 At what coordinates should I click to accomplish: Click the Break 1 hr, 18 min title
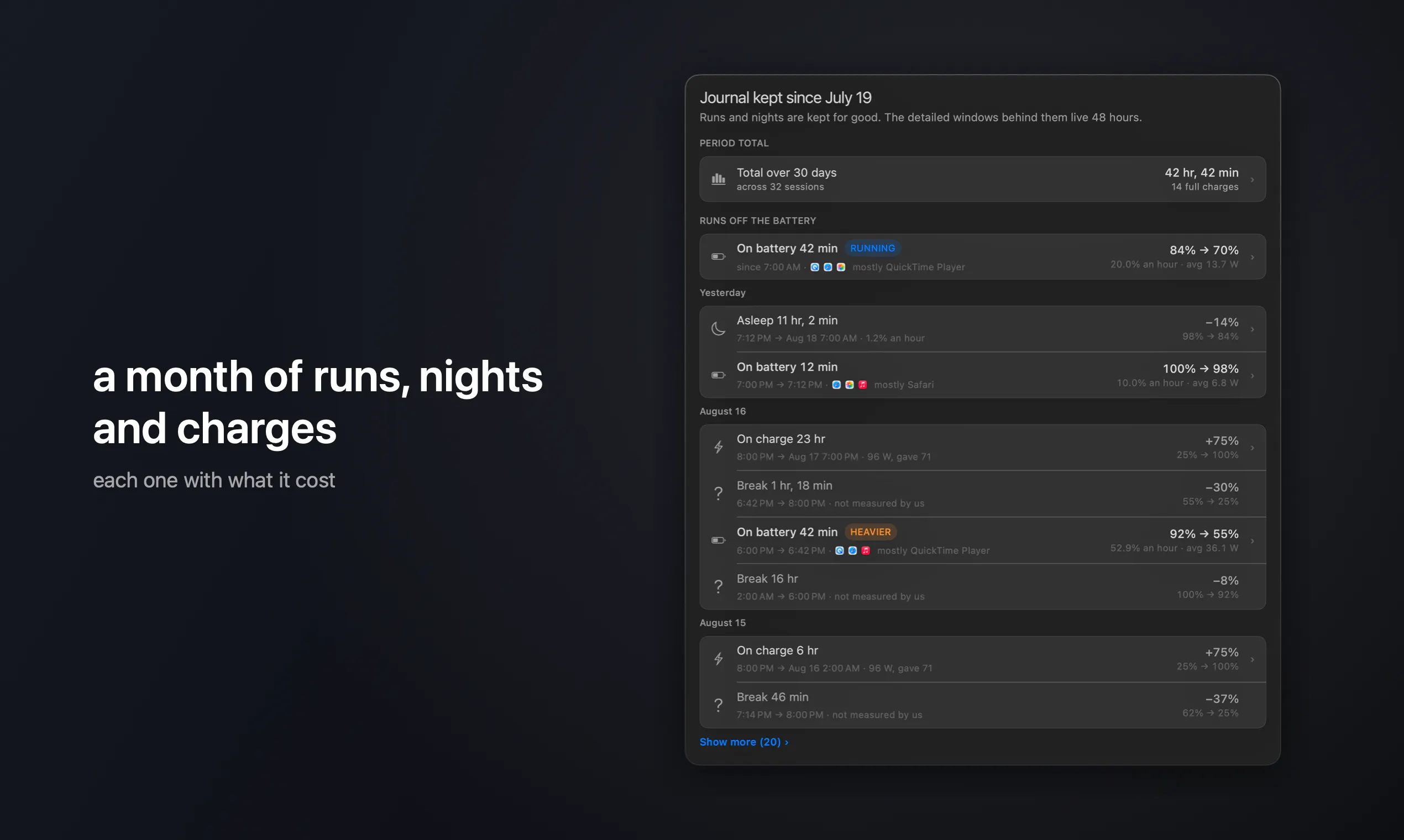(784, 486)
